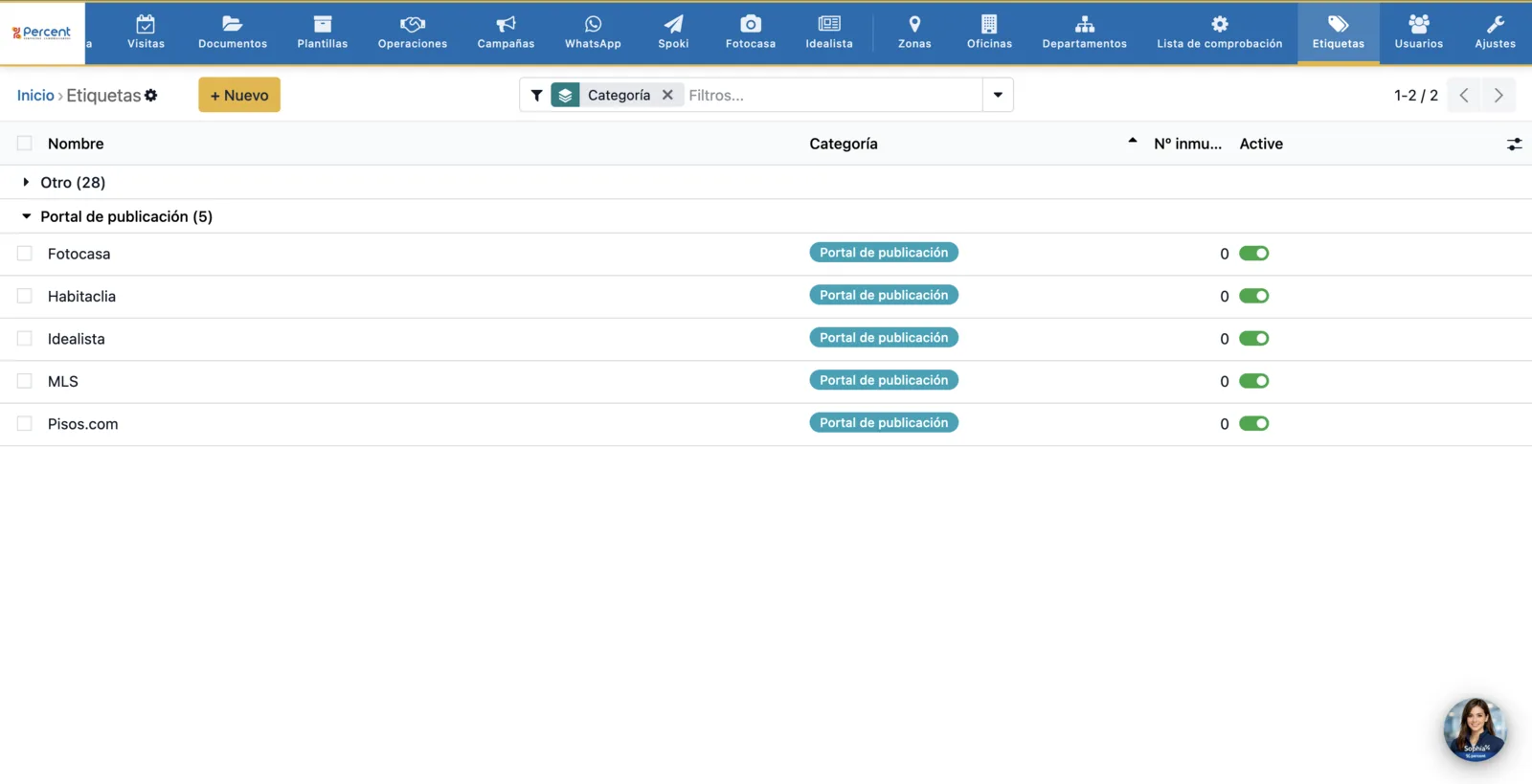Open the Oficinas building icon
Image resolution: width=1532 pixels, height=784 pixels.
[x=989, y=24]
